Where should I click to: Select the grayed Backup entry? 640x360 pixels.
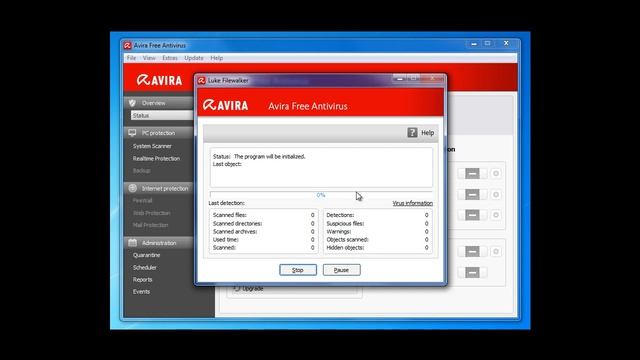pyautogui.click(x=141, y=171)
